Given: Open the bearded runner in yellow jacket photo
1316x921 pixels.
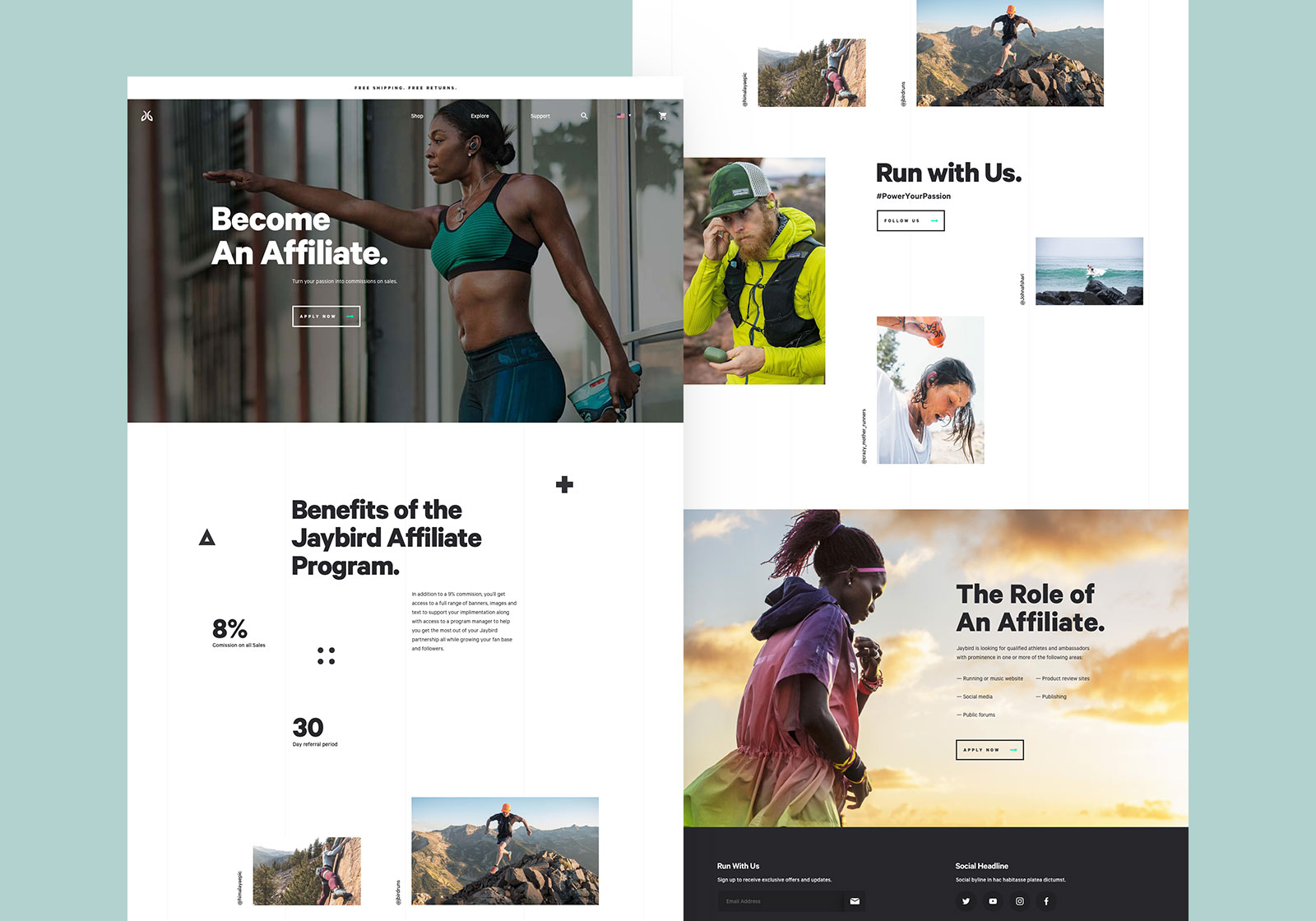Looking at the screenshot, I should coord(754,271).
